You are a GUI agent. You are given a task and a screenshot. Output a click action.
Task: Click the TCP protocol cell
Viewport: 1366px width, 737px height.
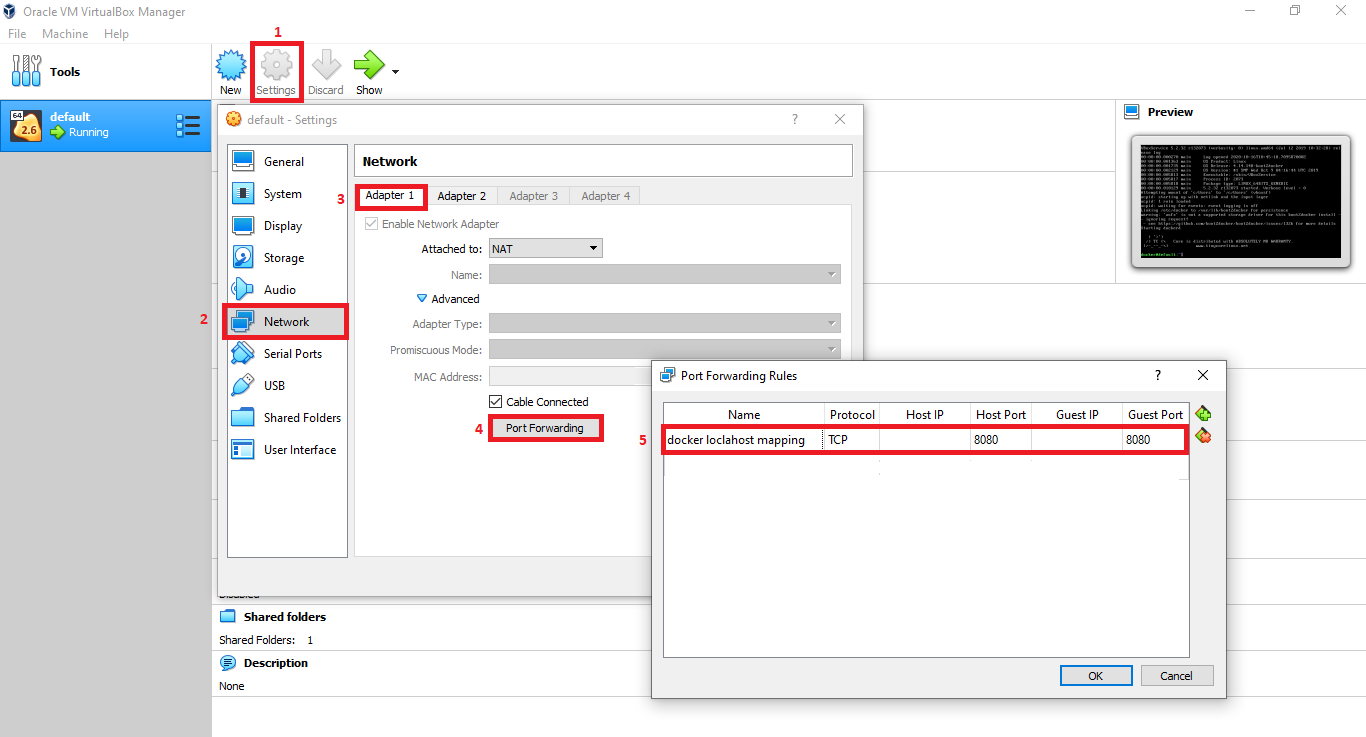[x=852, y=440]
